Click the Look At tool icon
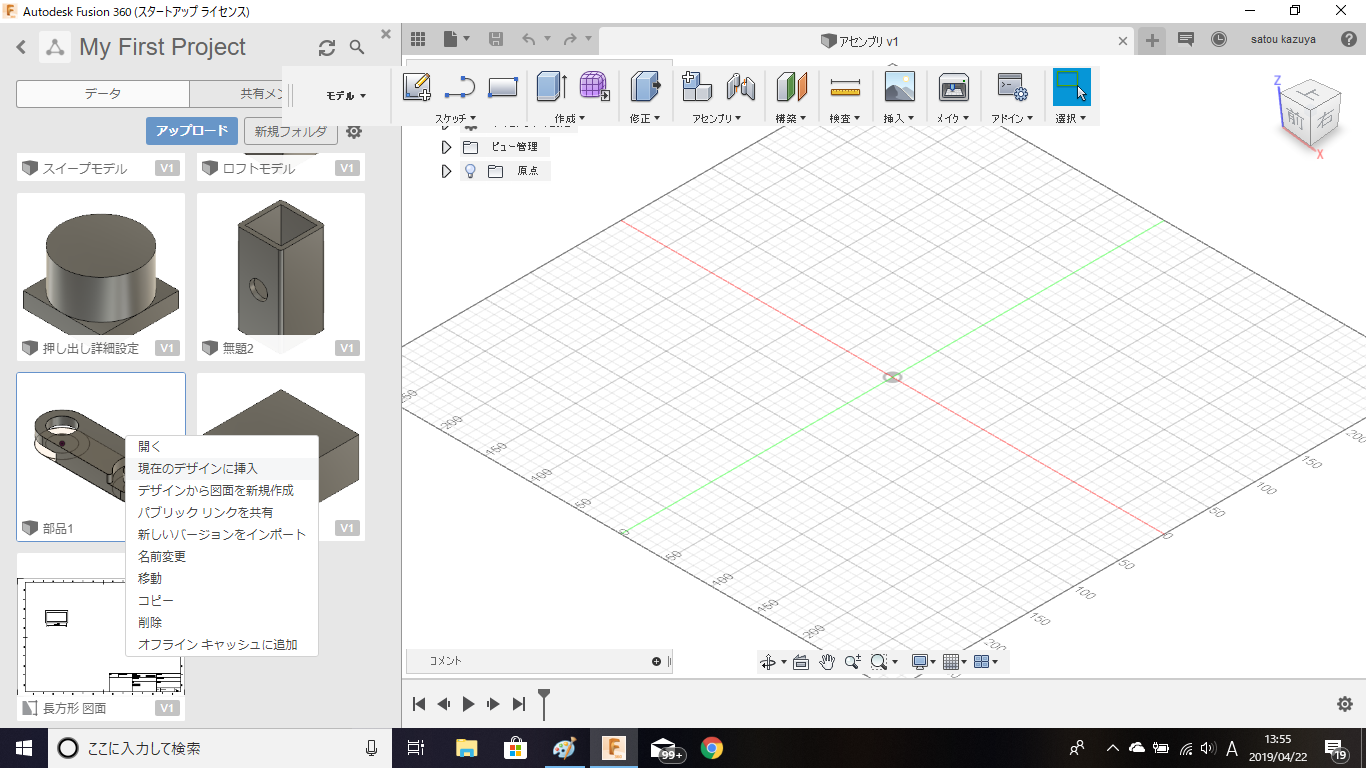The height and width of the screenshot is (768, 1366). [801, 661]
